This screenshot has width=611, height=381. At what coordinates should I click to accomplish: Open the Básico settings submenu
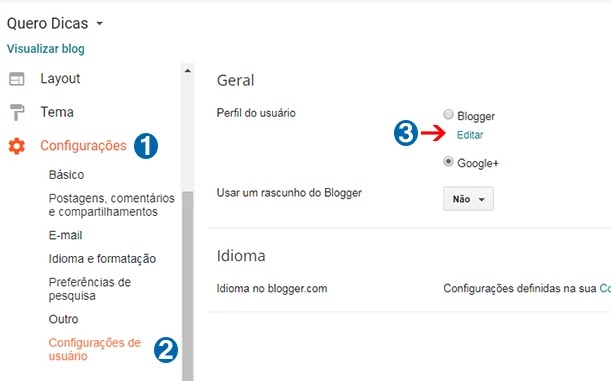(66, 175)
